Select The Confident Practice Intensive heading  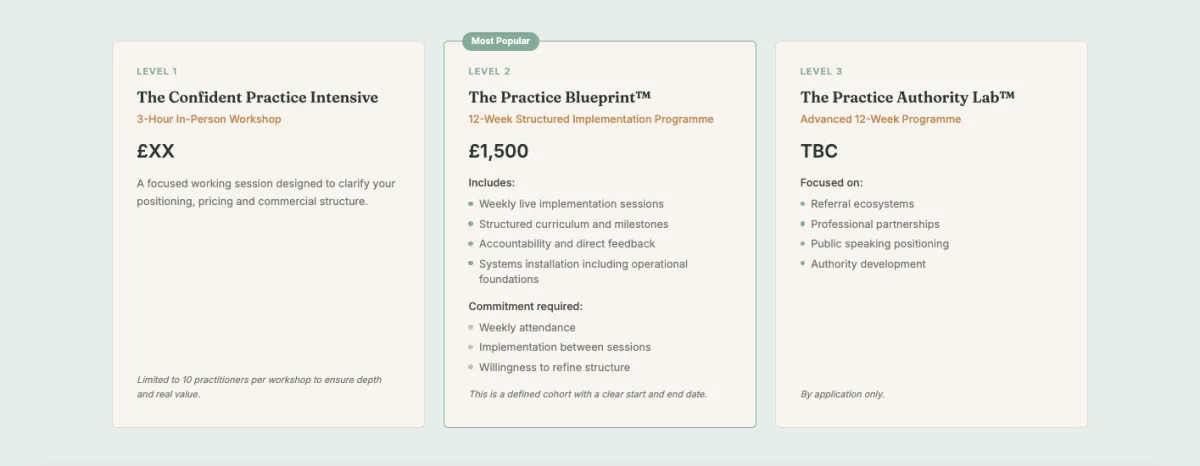click(x=258, y=98)
